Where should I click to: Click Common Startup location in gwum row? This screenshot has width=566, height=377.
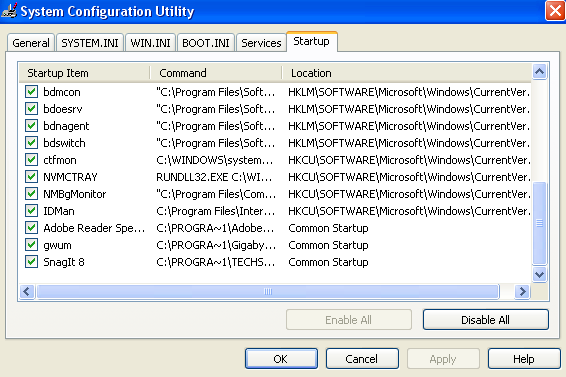pos(328,245)
